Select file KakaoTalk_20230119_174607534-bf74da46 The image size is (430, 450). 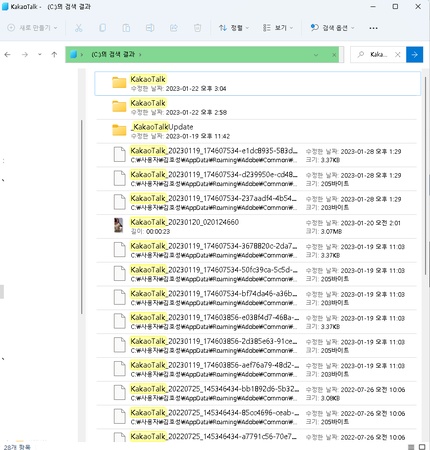tap(257, 298)
